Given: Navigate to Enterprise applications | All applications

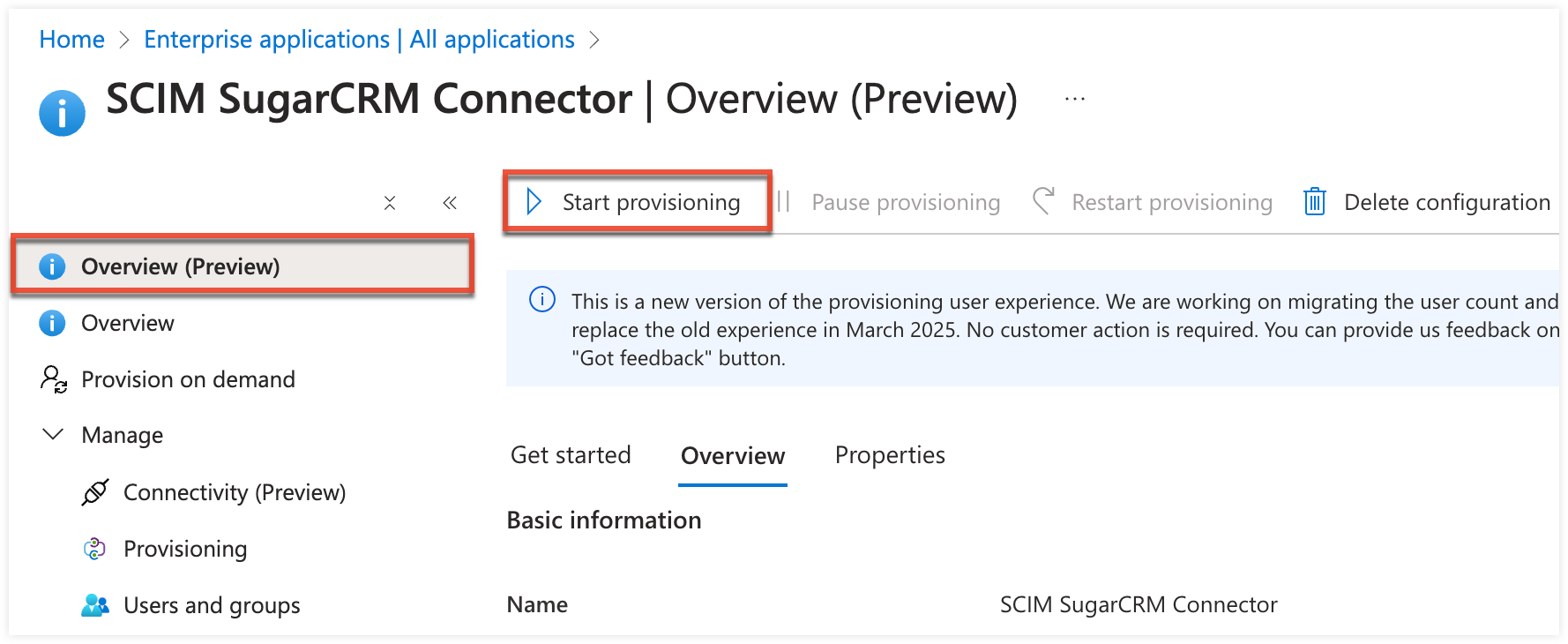Looking at the screenshot, I should pyautogui.click(x=358, y=39).
